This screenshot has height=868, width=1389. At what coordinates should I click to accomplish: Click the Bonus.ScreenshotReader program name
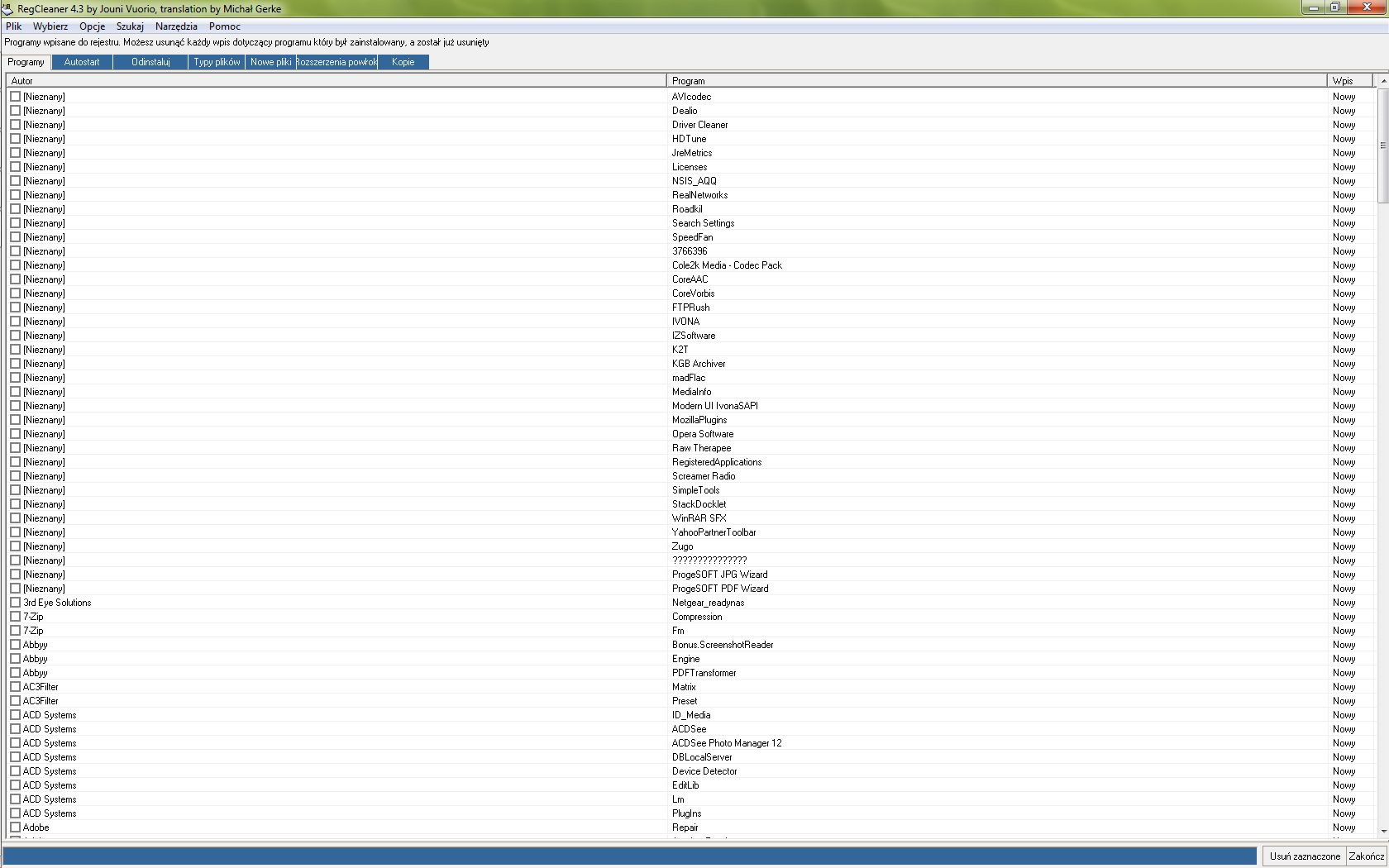pos(723,645)
